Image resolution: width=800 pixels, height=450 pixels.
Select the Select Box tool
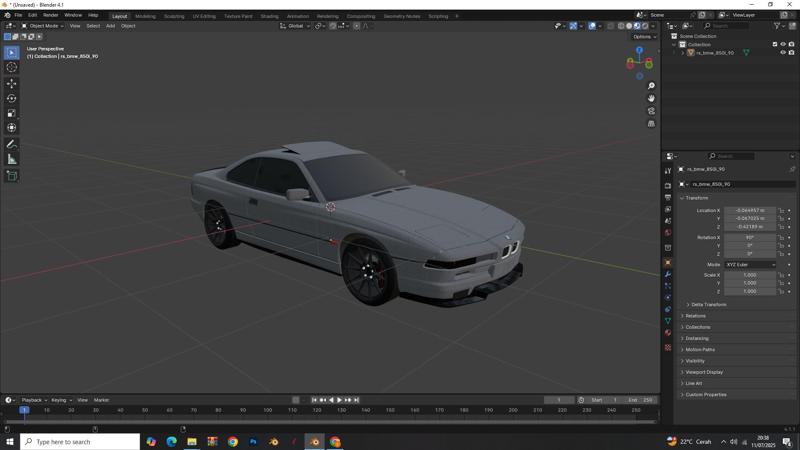[x=12, y=53]
